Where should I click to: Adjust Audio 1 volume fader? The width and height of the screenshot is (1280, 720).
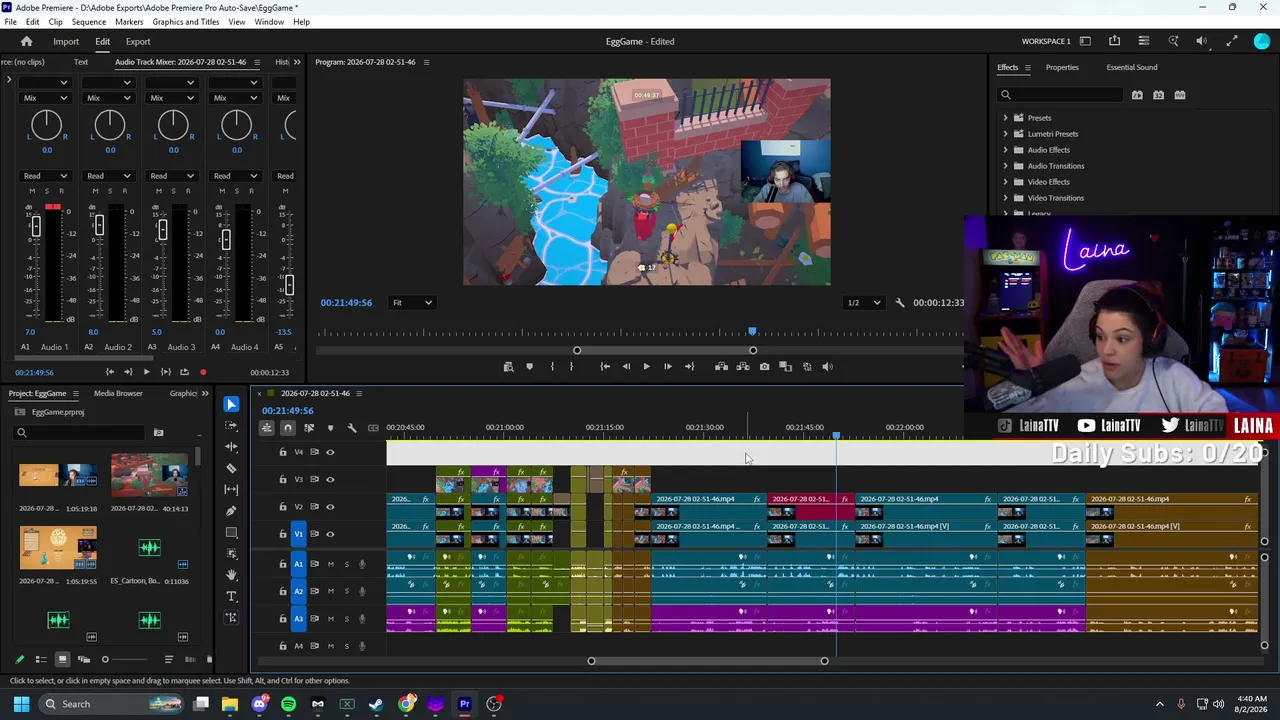35,227
